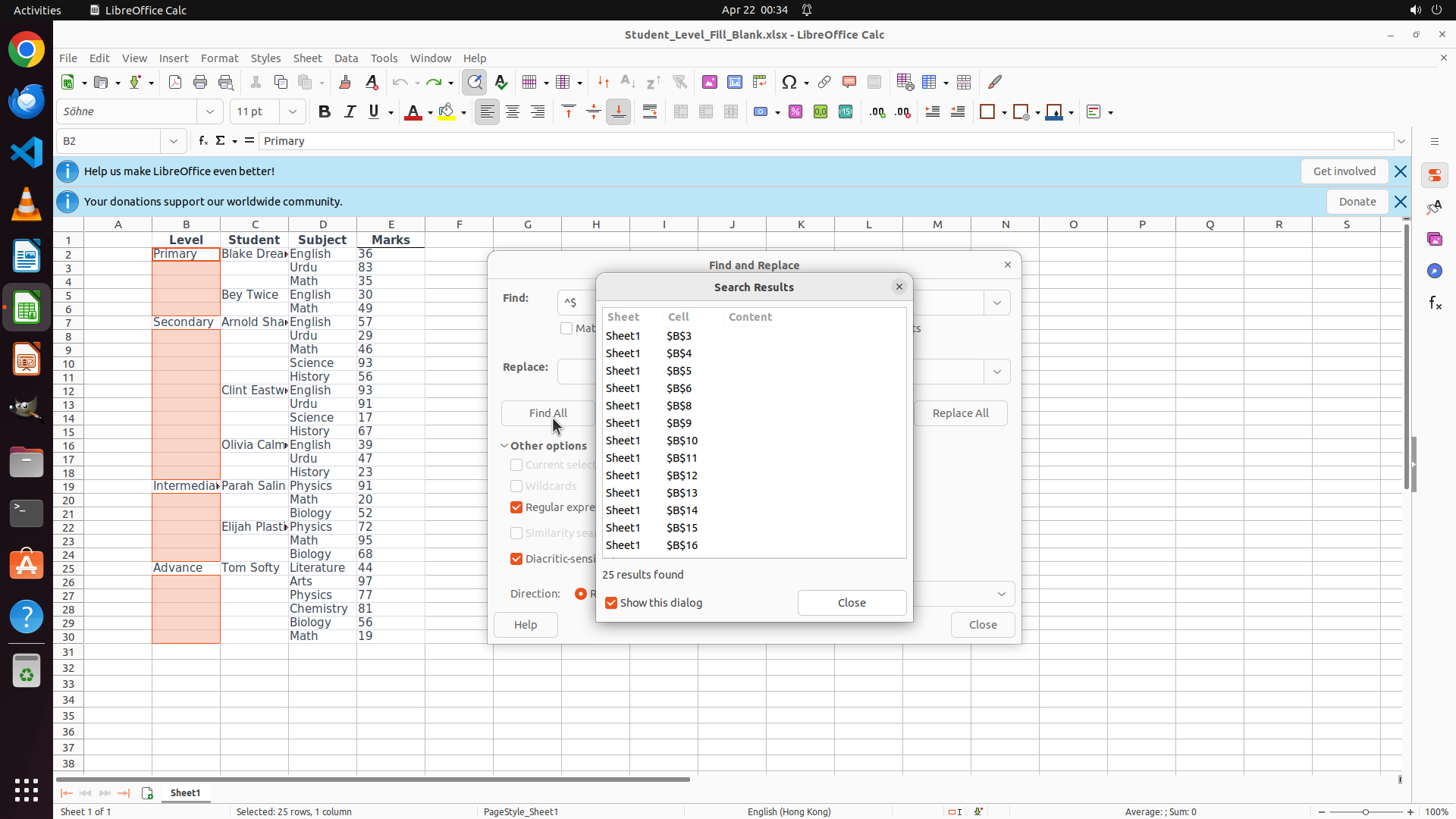
Task: Launch Thunderbird from the dock
Action: click(27, 102)
